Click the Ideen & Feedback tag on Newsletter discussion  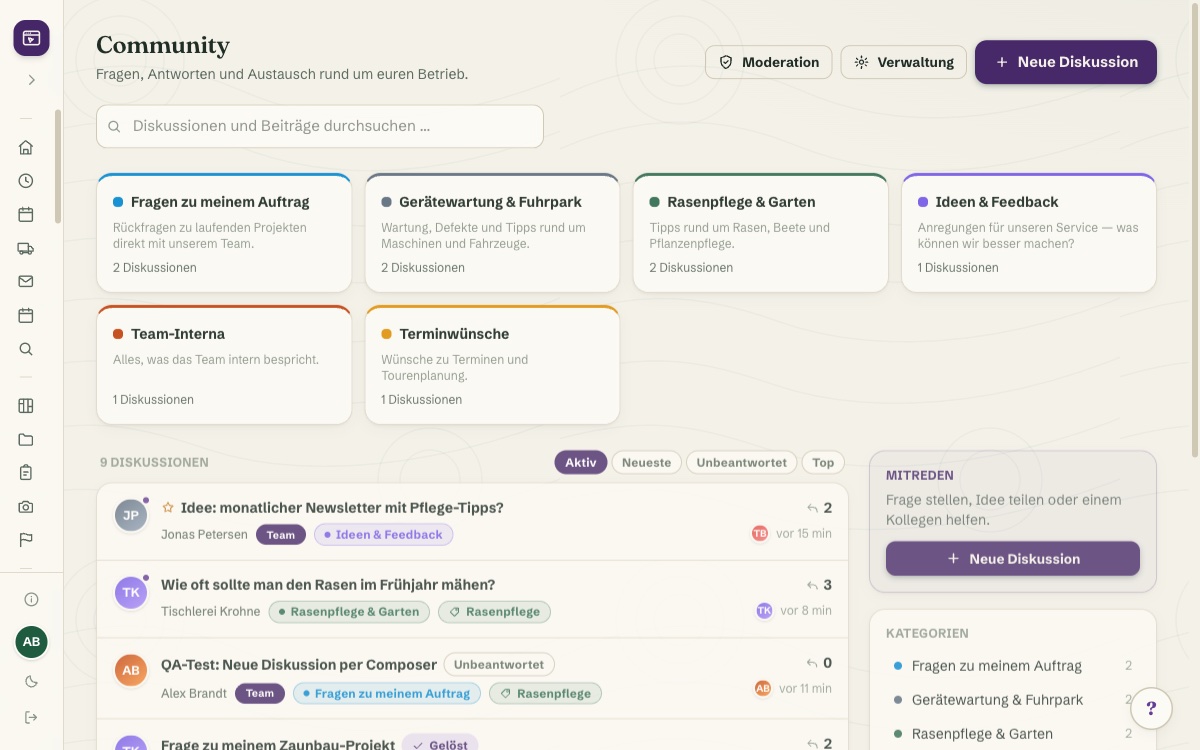[x=384, y=535]
